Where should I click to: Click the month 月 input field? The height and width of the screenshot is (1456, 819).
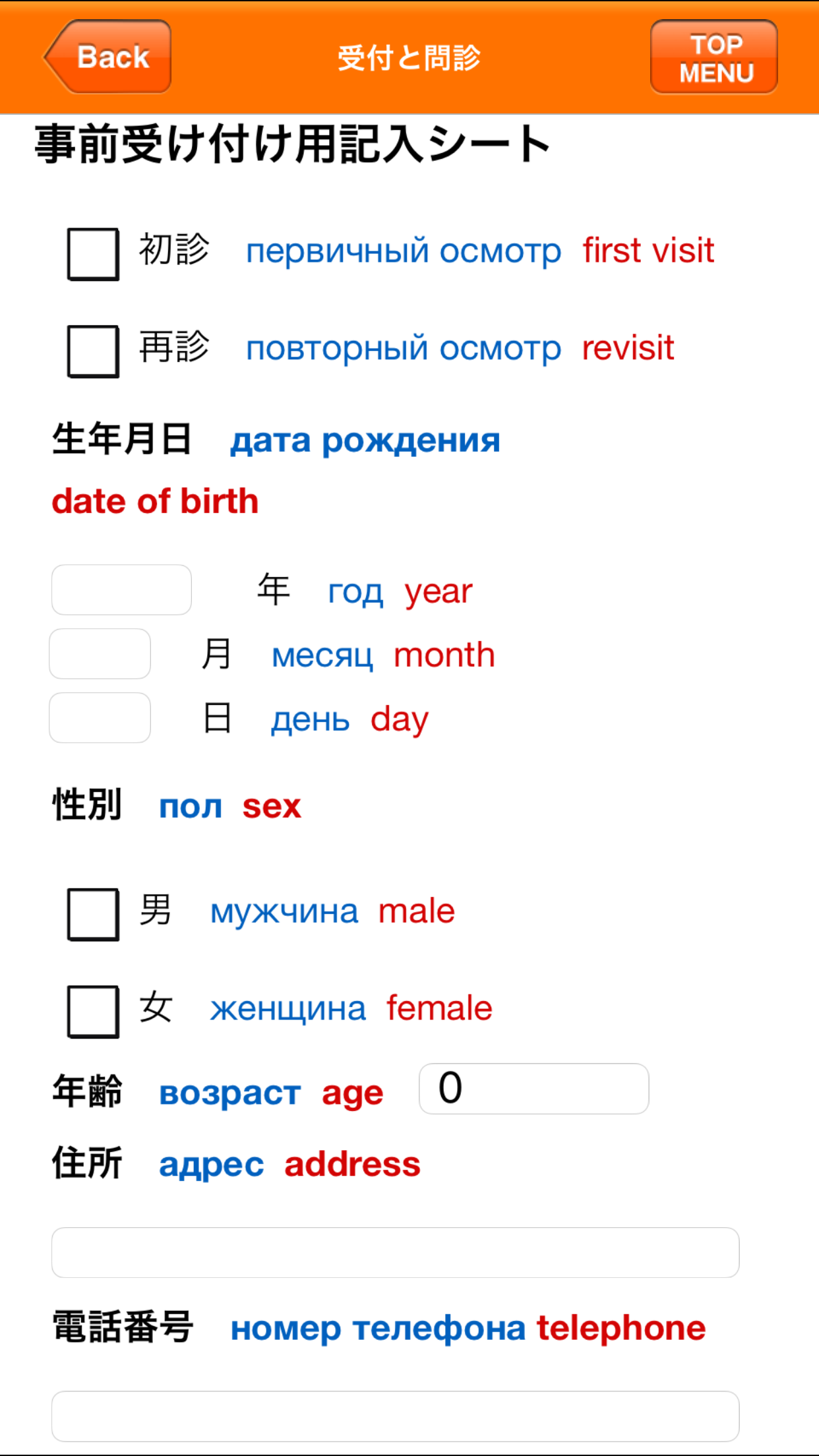(x=99, y=653)
